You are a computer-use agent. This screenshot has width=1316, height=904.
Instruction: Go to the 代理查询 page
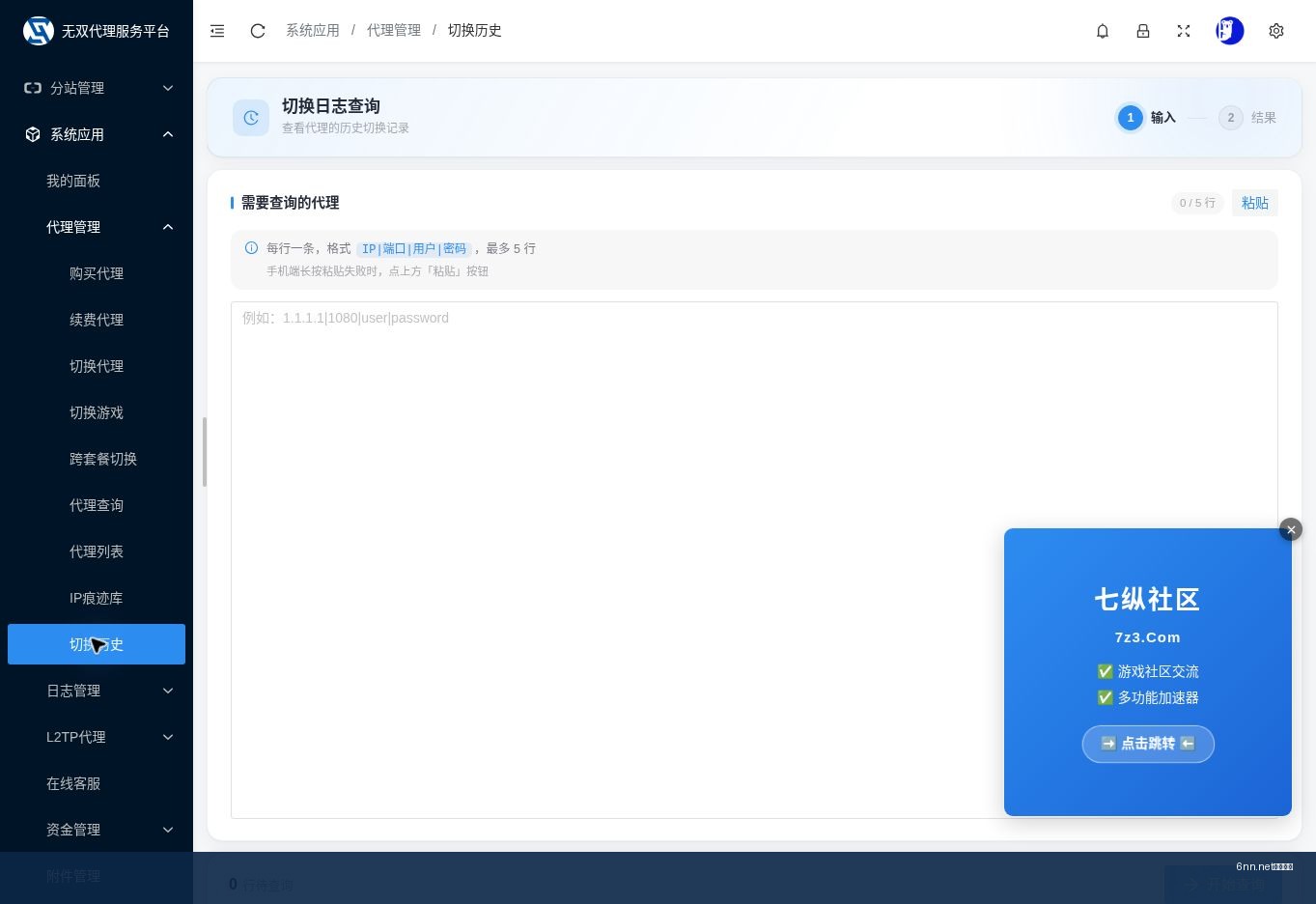pyautogui.click(x=97, y=505)
